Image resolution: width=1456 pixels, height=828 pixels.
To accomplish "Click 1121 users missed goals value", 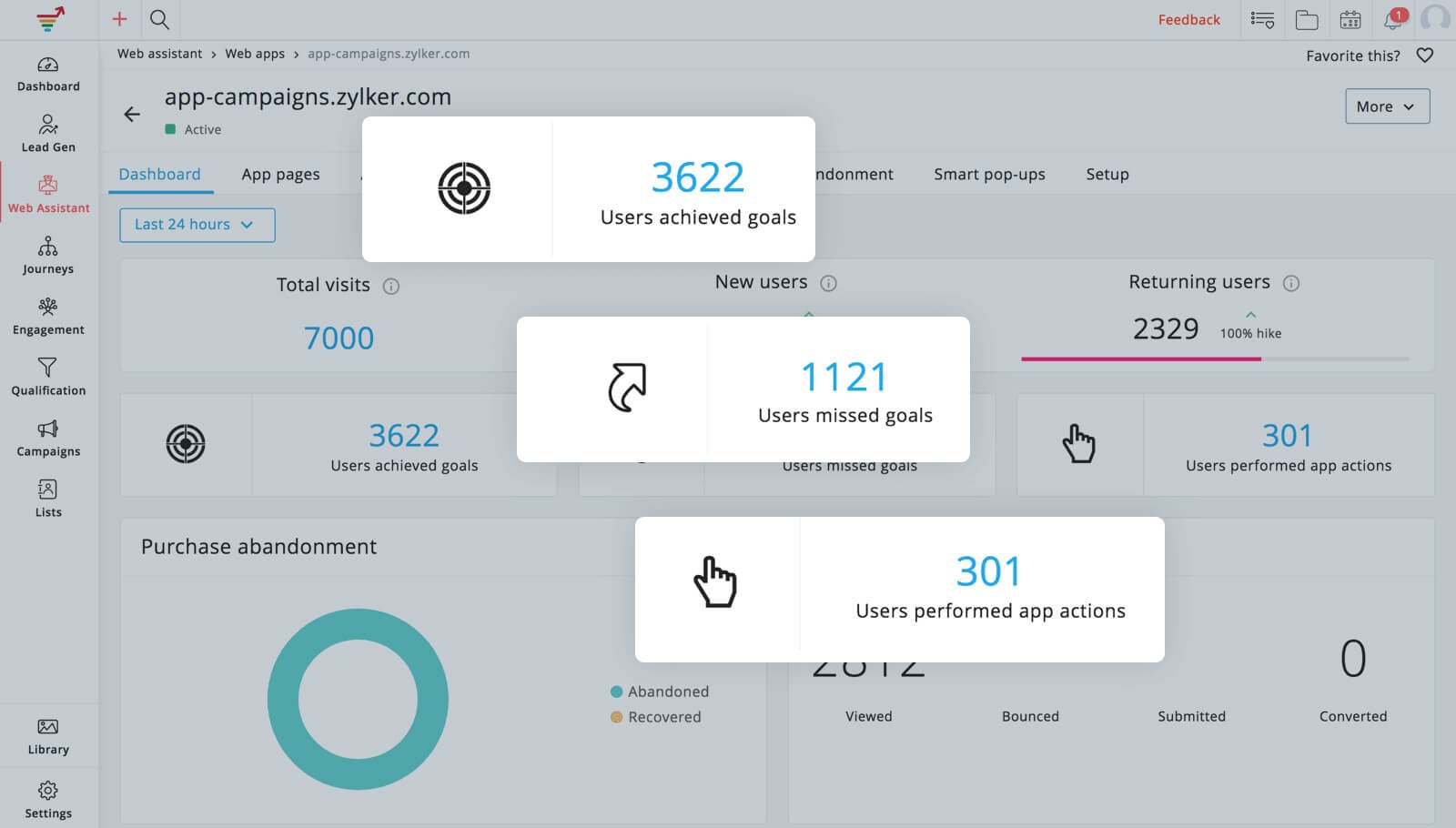I will coord(844,377).
